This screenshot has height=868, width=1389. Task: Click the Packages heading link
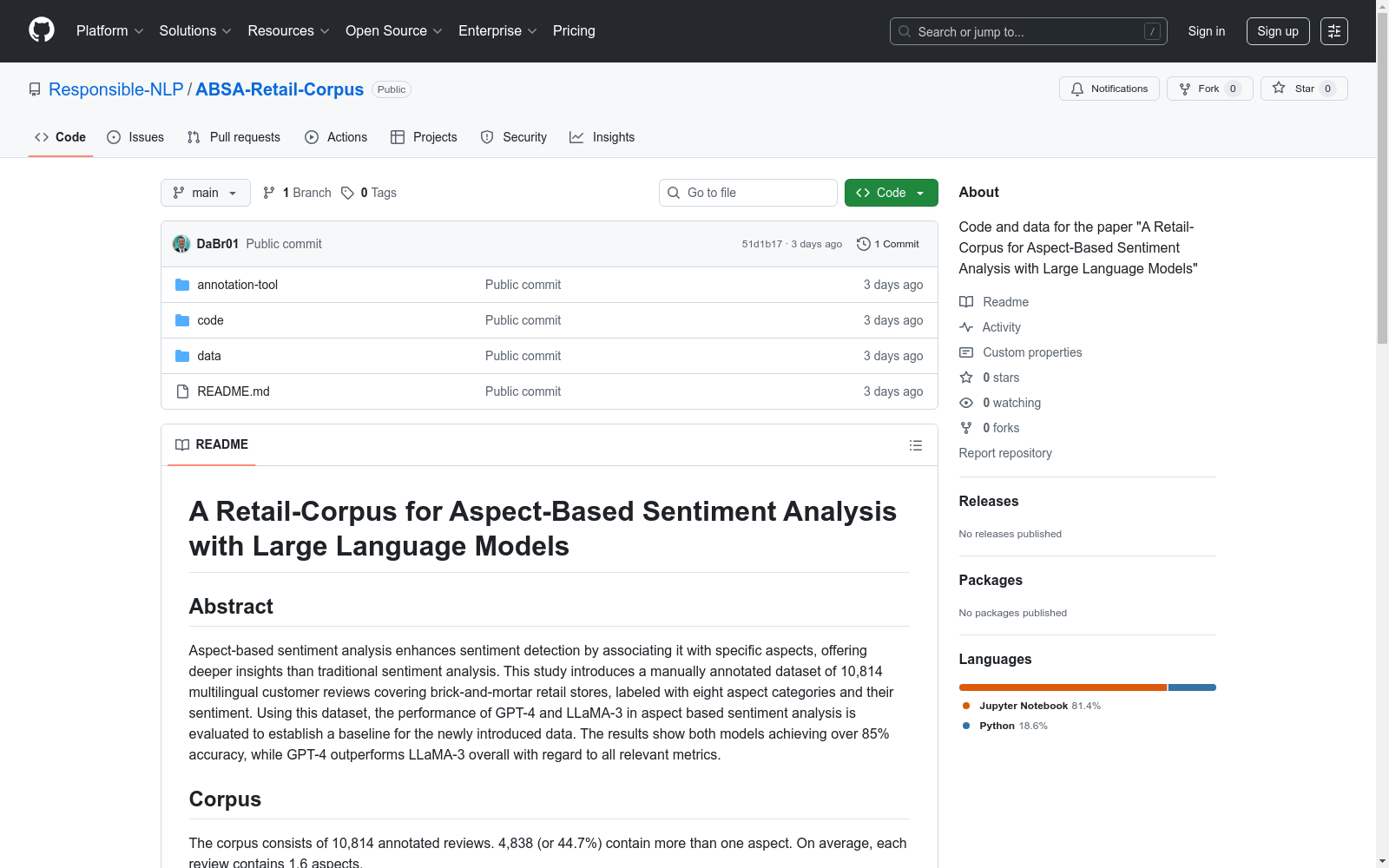pyautogui.click(x=991, y=580)
